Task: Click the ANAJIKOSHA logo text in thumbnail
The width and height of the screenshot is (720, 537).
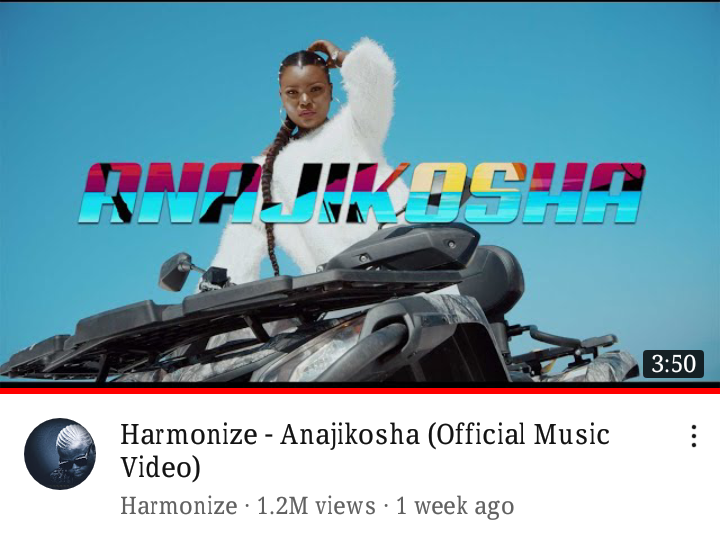Action: tap(363, 193)
